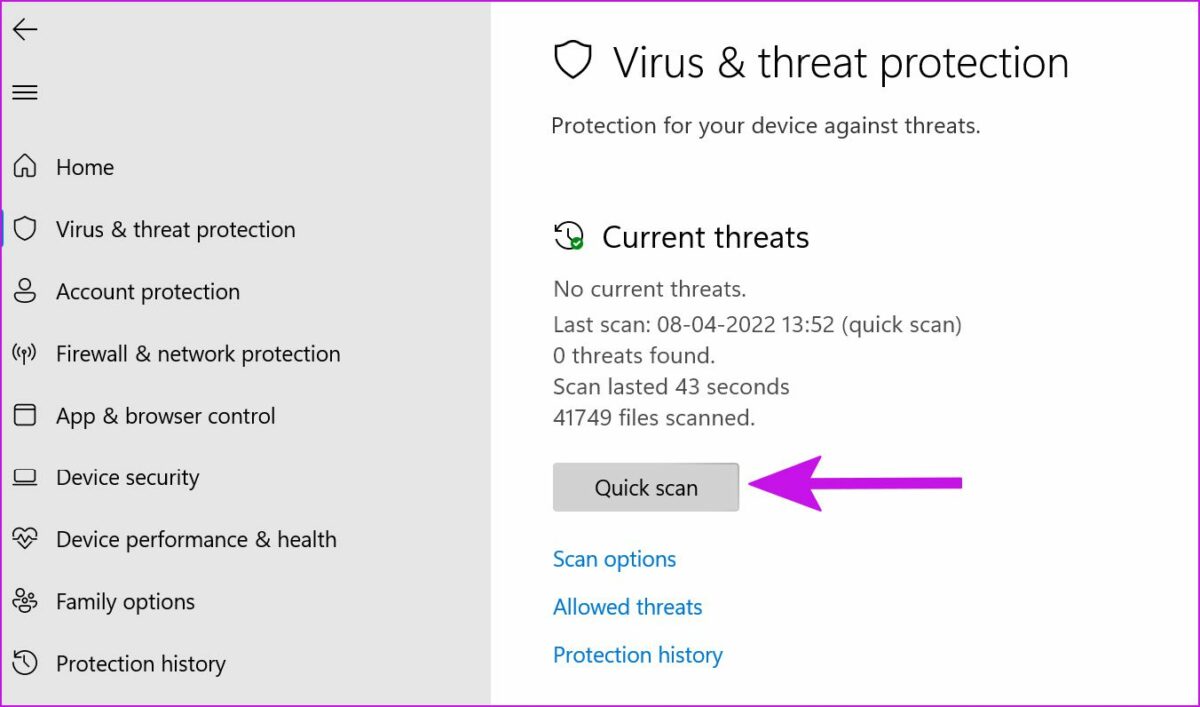Screen dimensions: 1200x707
Task: Click the back arrow icon
Action: (25, 30)
